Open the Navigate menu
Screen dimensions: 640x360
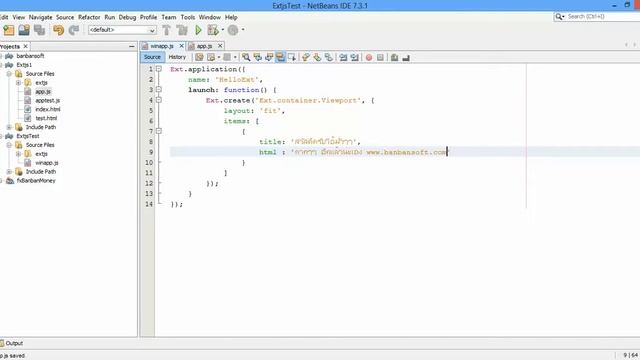pyautogui.click(x=40, y=17)
